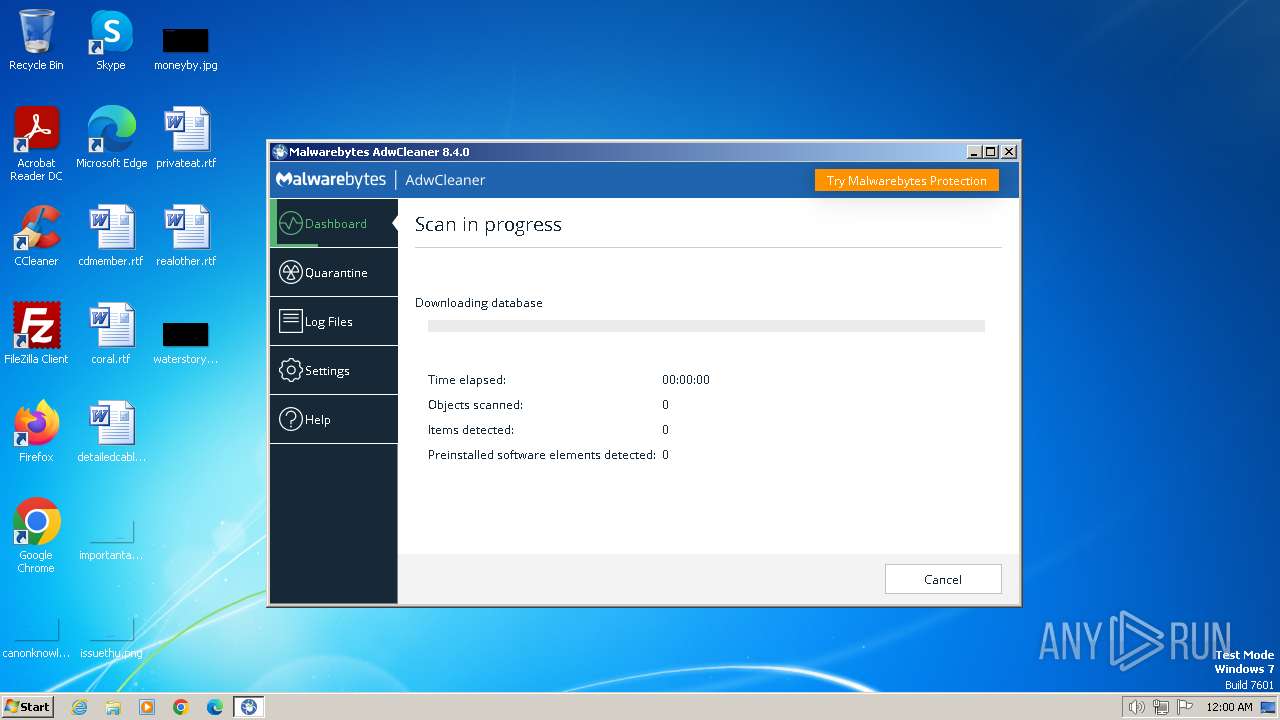Click the Malwarebytes logo in header
This screenshot has height=720, width=1280.
[331, 179]
